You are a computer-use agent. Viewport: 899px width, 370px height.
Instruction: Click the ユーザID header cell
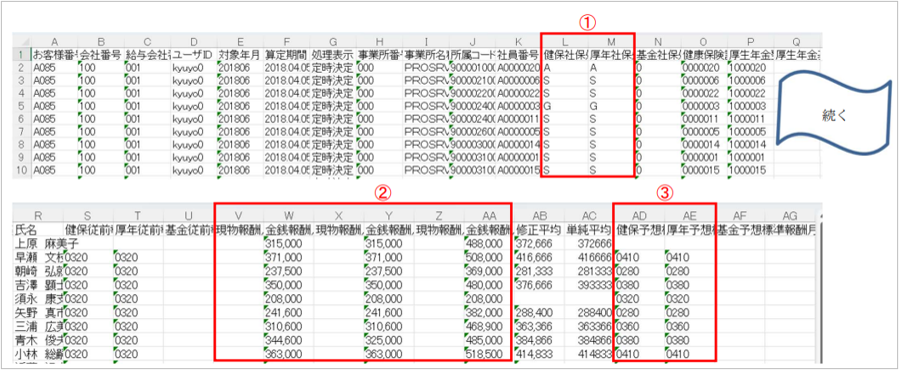193,55
